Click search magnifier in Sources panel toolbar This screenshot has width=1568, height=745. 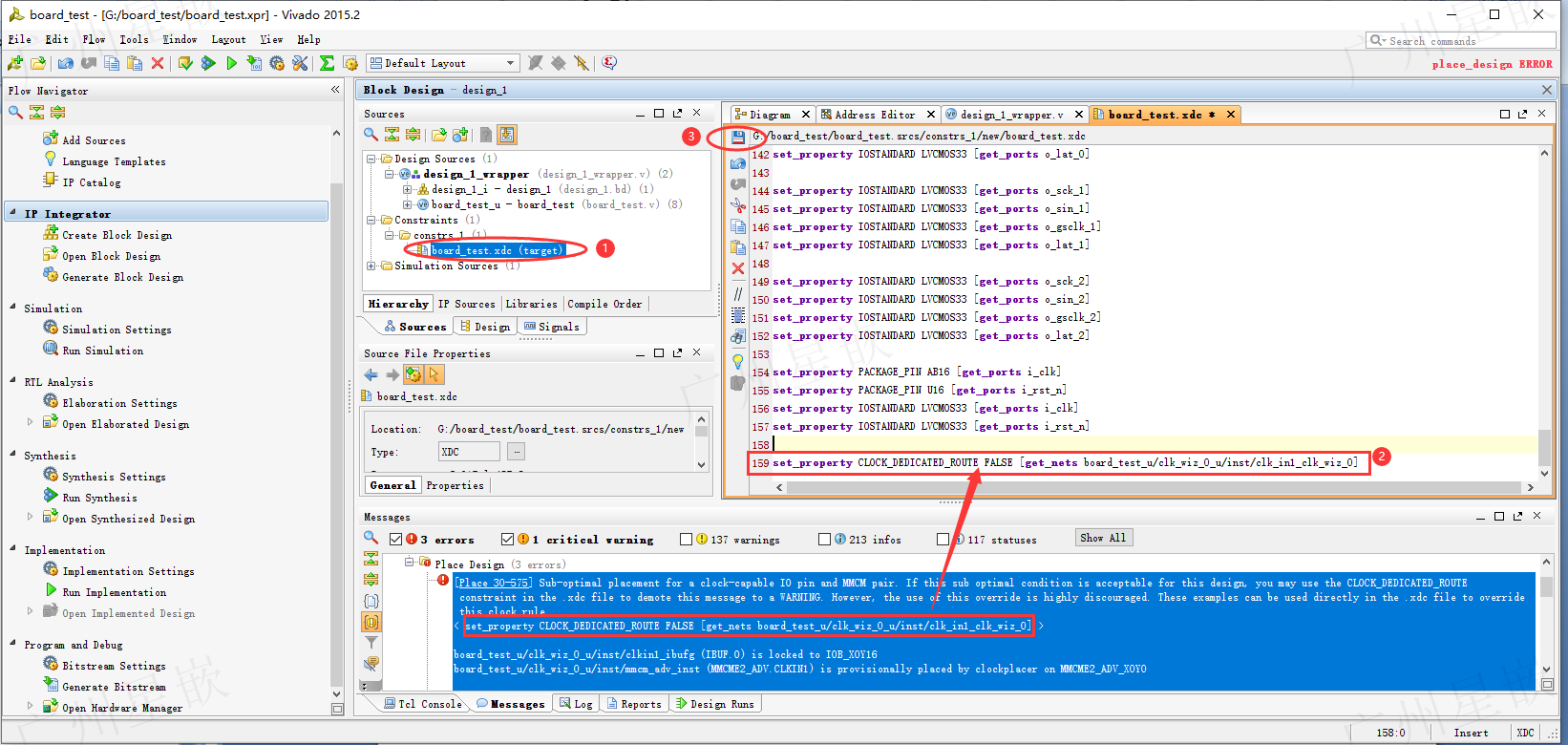[371, 135]
